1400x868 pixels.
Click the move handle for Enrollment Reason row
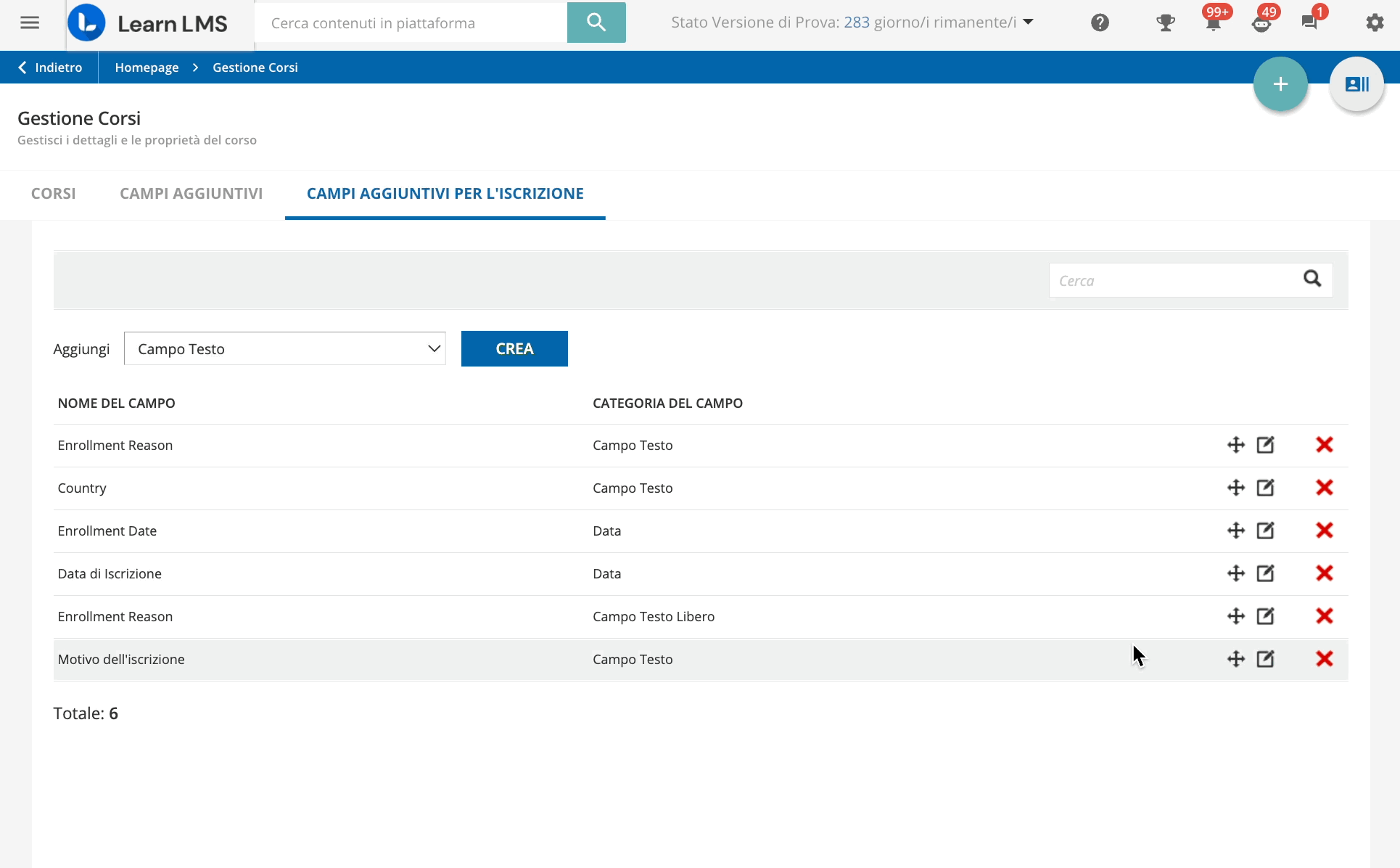1236,445
